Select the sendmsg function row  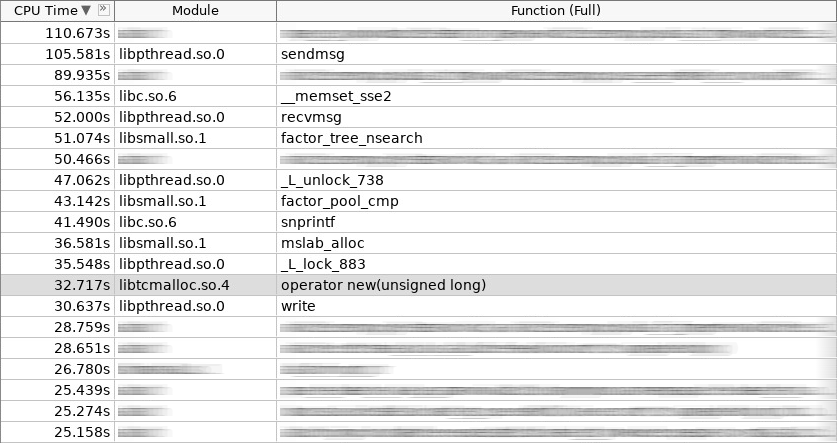(x=312, y=54)
